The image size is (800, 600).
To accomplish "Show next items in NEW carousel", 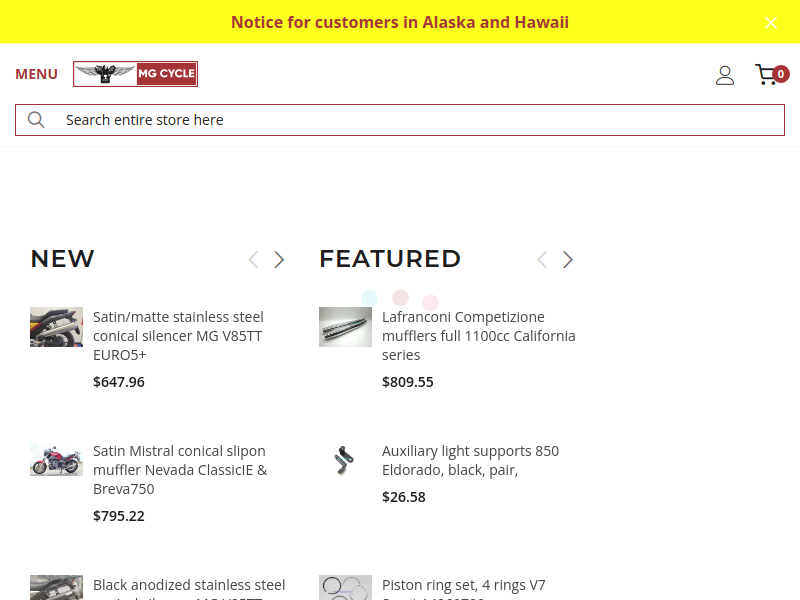I will pos(279,260).
